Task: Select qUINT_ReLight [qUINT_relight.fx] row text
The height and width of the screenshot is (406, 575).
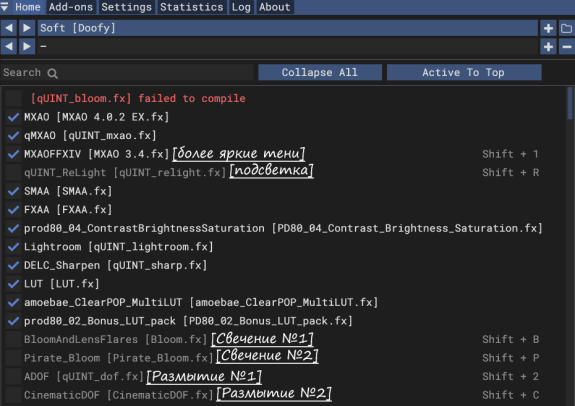Action: (x=125, y=172)
